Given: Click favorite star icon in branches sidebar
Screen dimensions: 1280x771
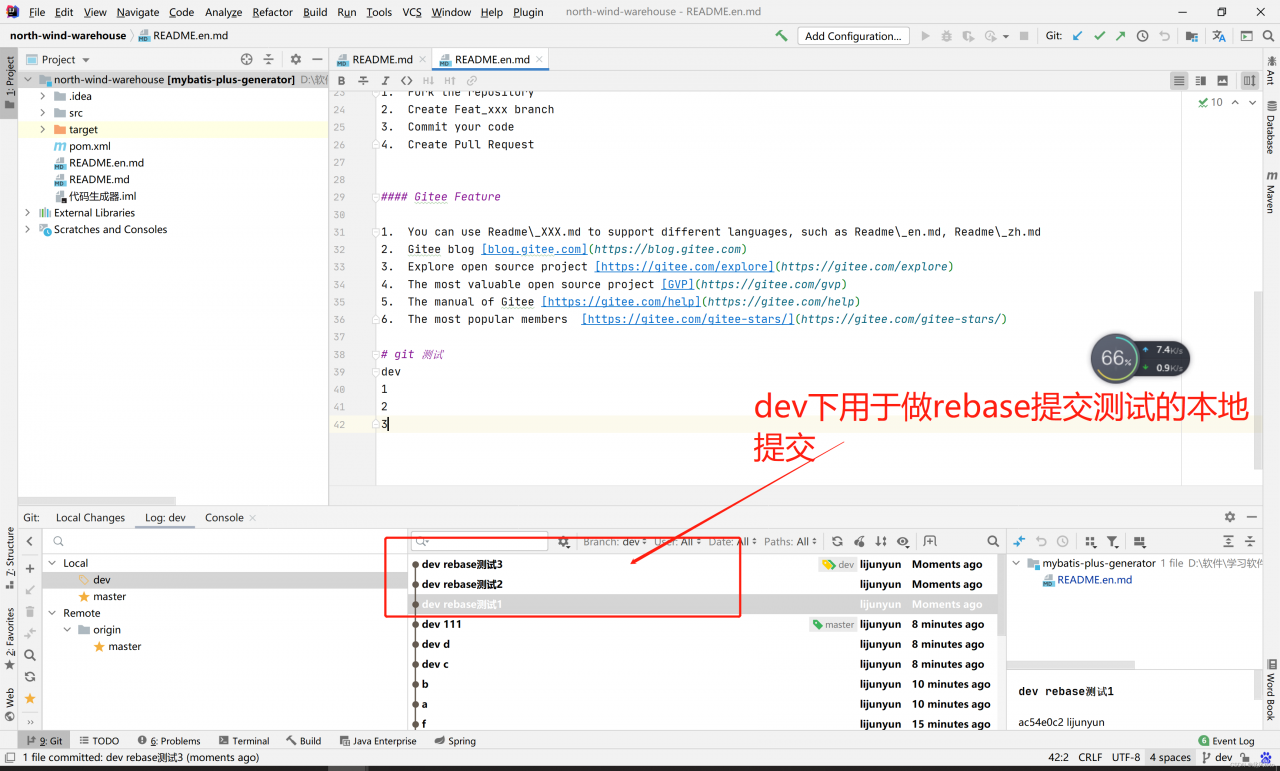Looking at the screenshot, I should (30, 698).
